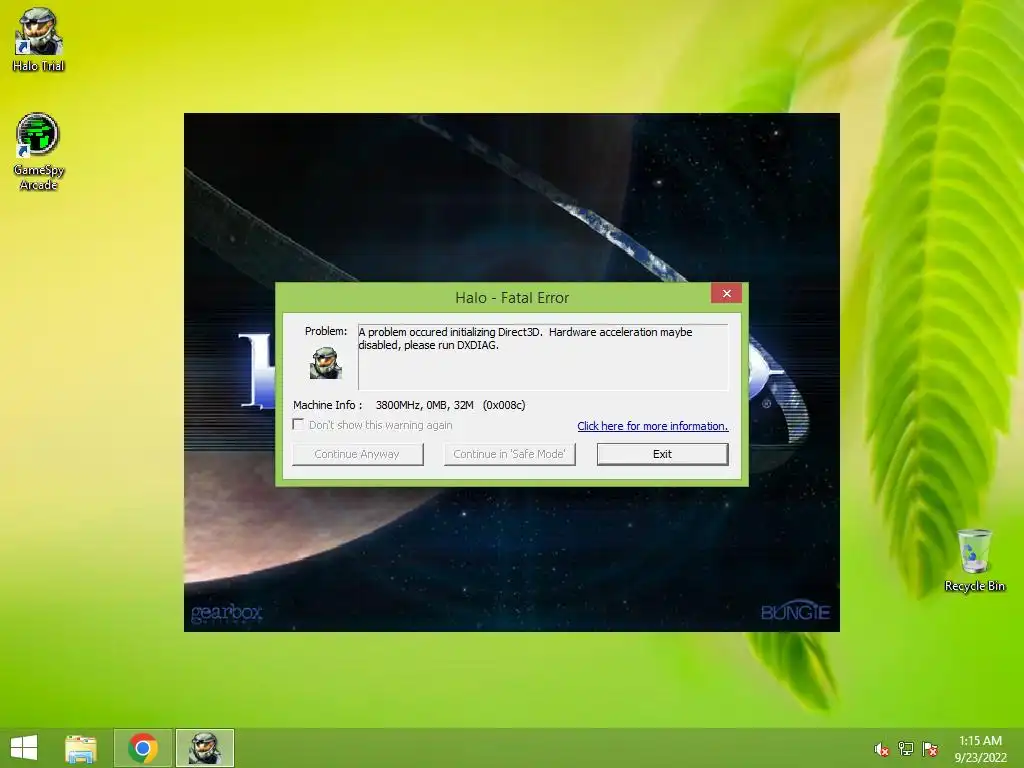Select the Halo Trial desktop shortcut
This screenshot has height=768, width=1024.
point(39,39)
